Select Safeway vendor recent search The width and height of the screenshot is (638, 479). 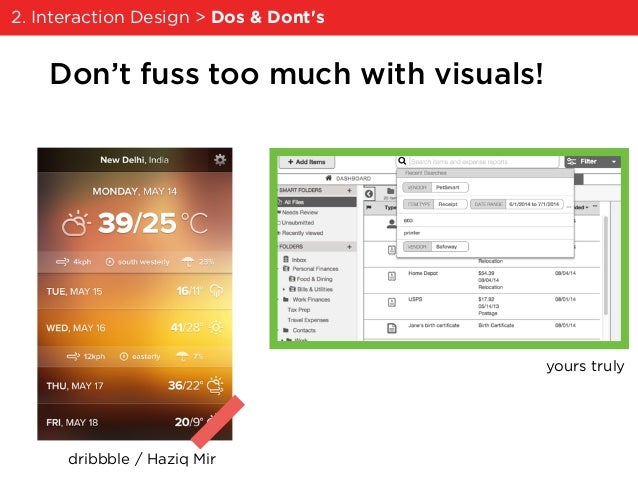pos(435,247)
